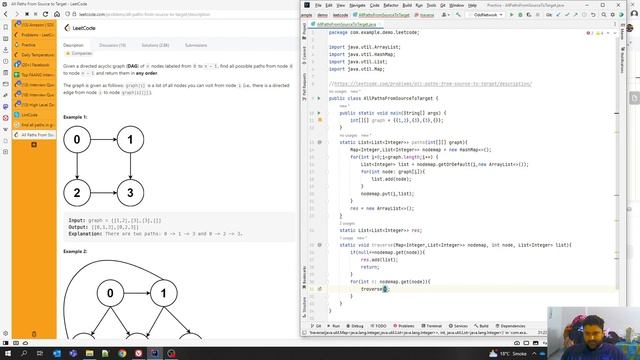Open the Build tool window
Viewport: 640px width, 360px height.
tap(482, 326)
